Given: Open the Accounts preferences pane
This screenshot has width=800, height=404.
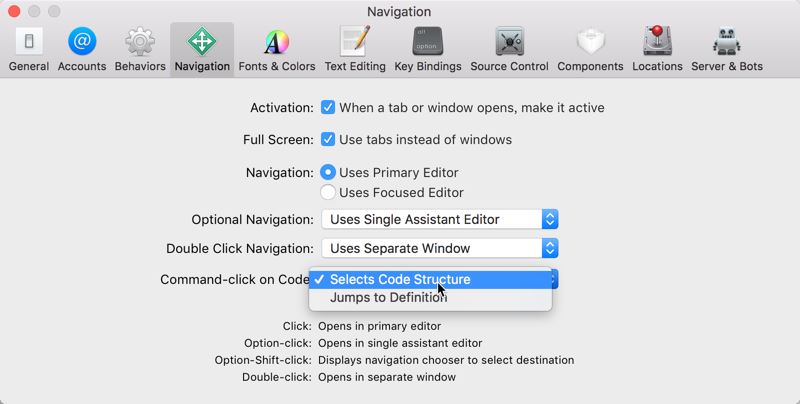Looking at the screenshot, I should tap(82, 49).
